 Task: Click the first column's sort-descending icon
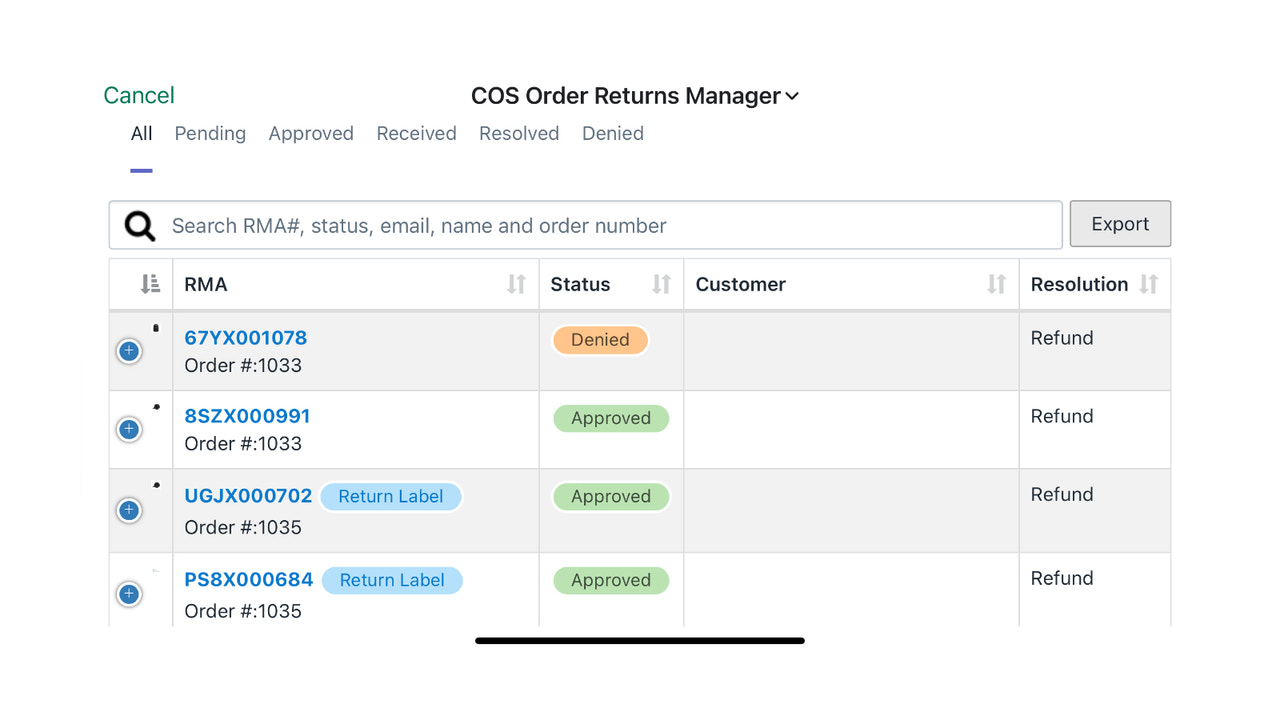click(150, 284)
